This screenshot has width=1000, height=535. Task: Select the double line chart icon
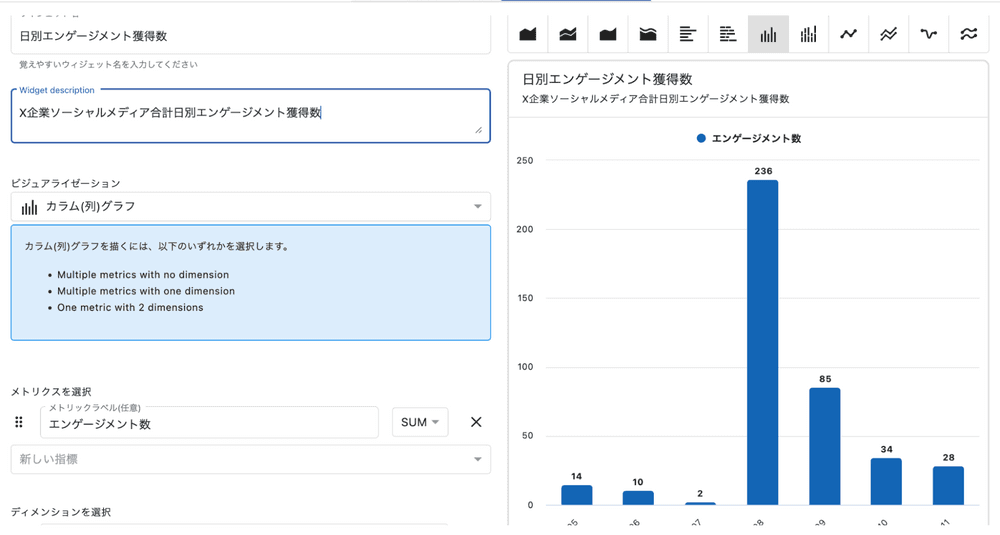(x=888, y=34)
